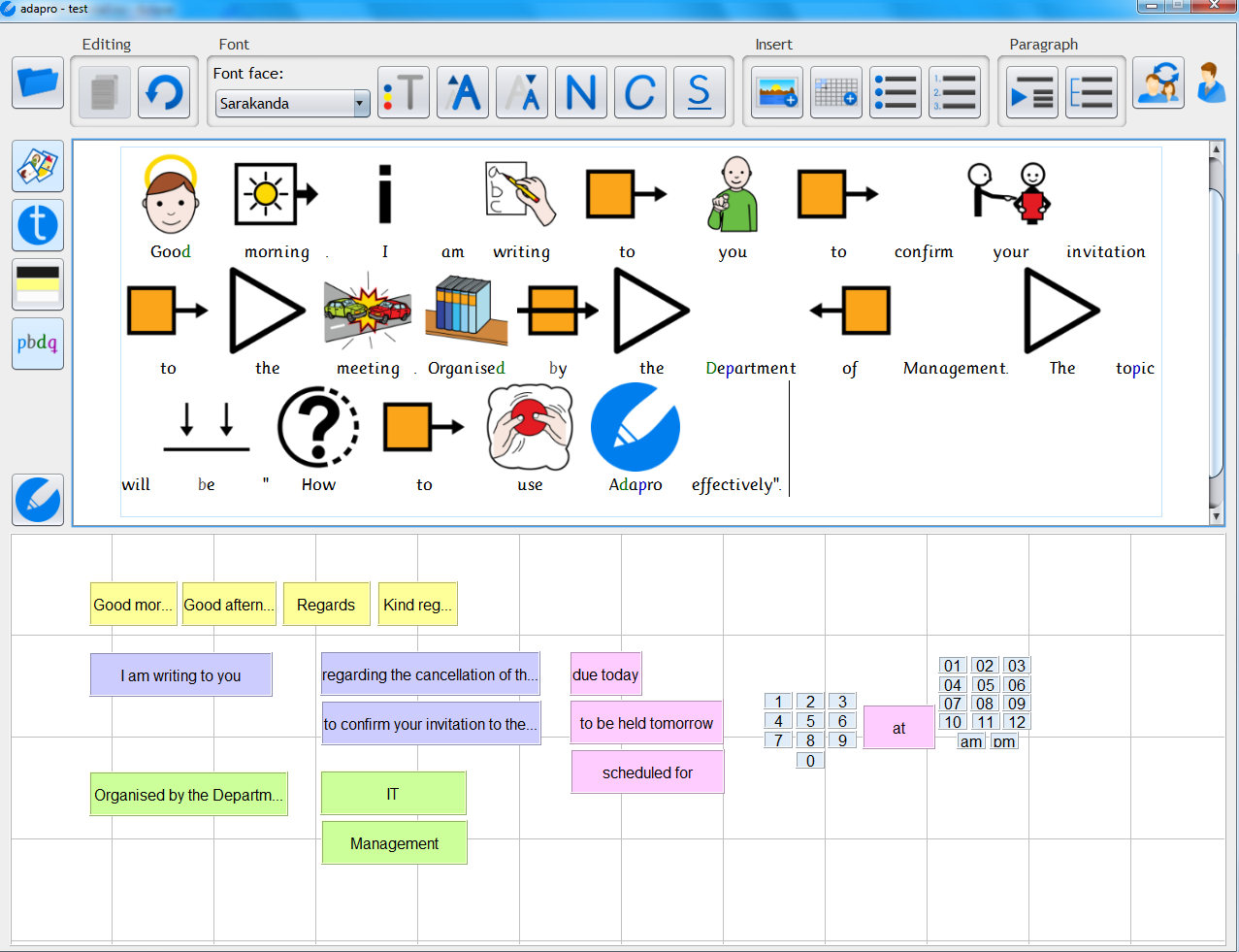Click the 08 time value button

coord(985,704)
